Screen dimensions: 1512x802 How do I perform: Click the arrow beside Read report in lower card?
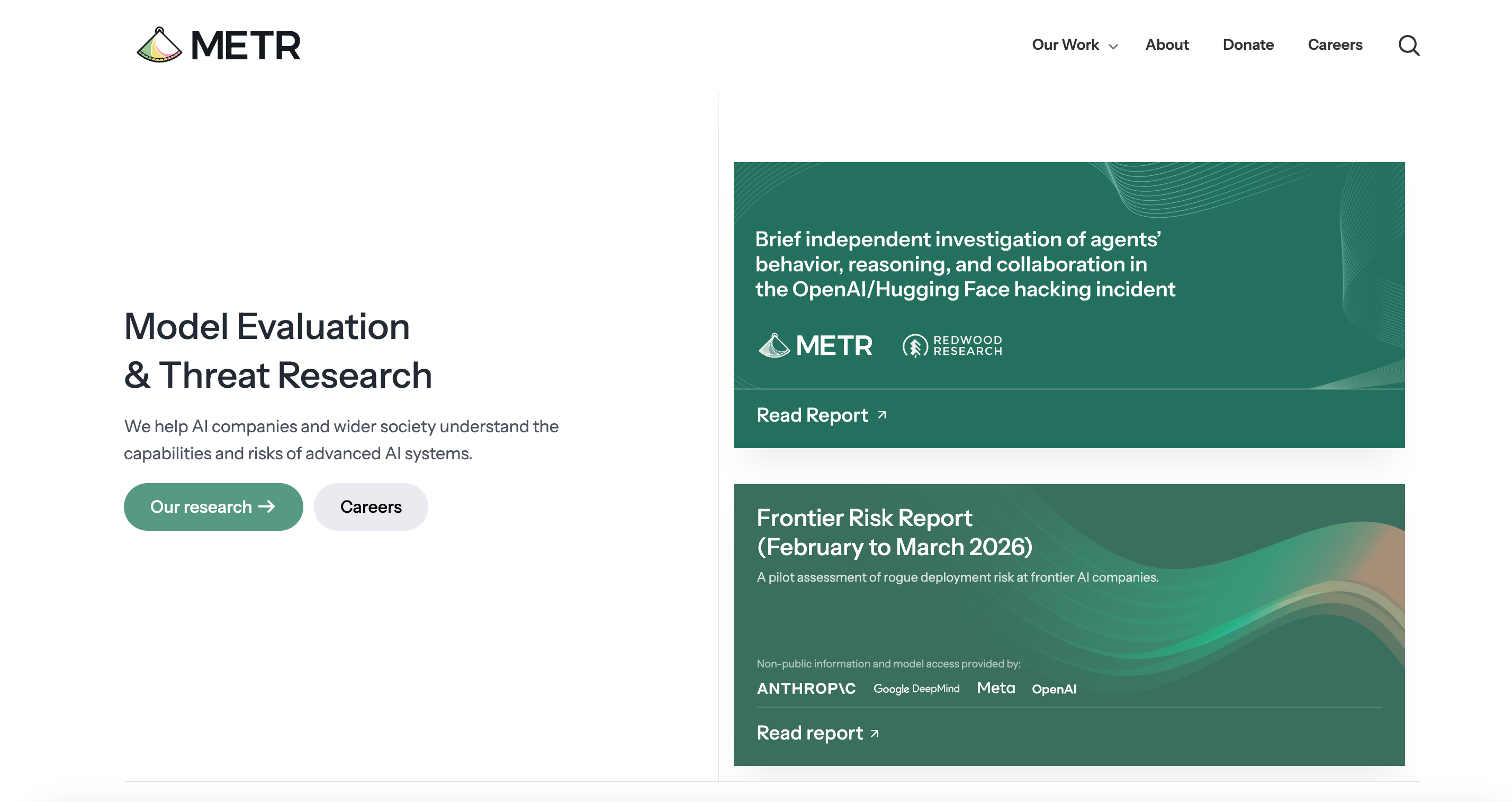point(875,733)
